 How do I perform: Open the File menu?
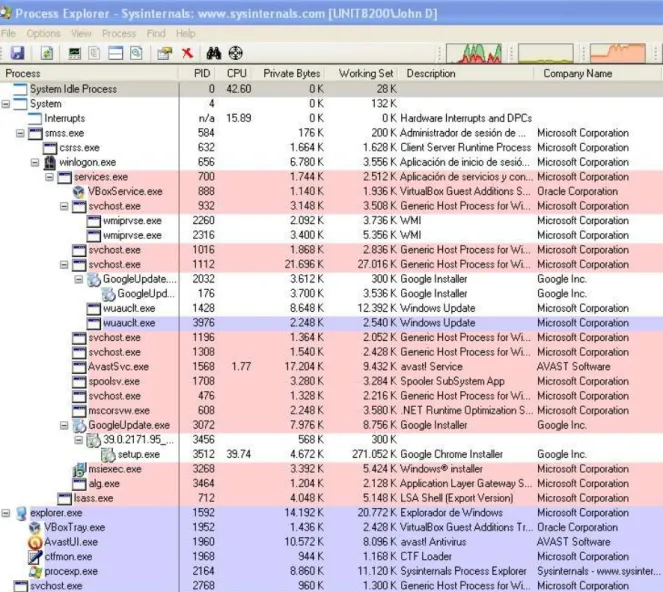point(8,33)
